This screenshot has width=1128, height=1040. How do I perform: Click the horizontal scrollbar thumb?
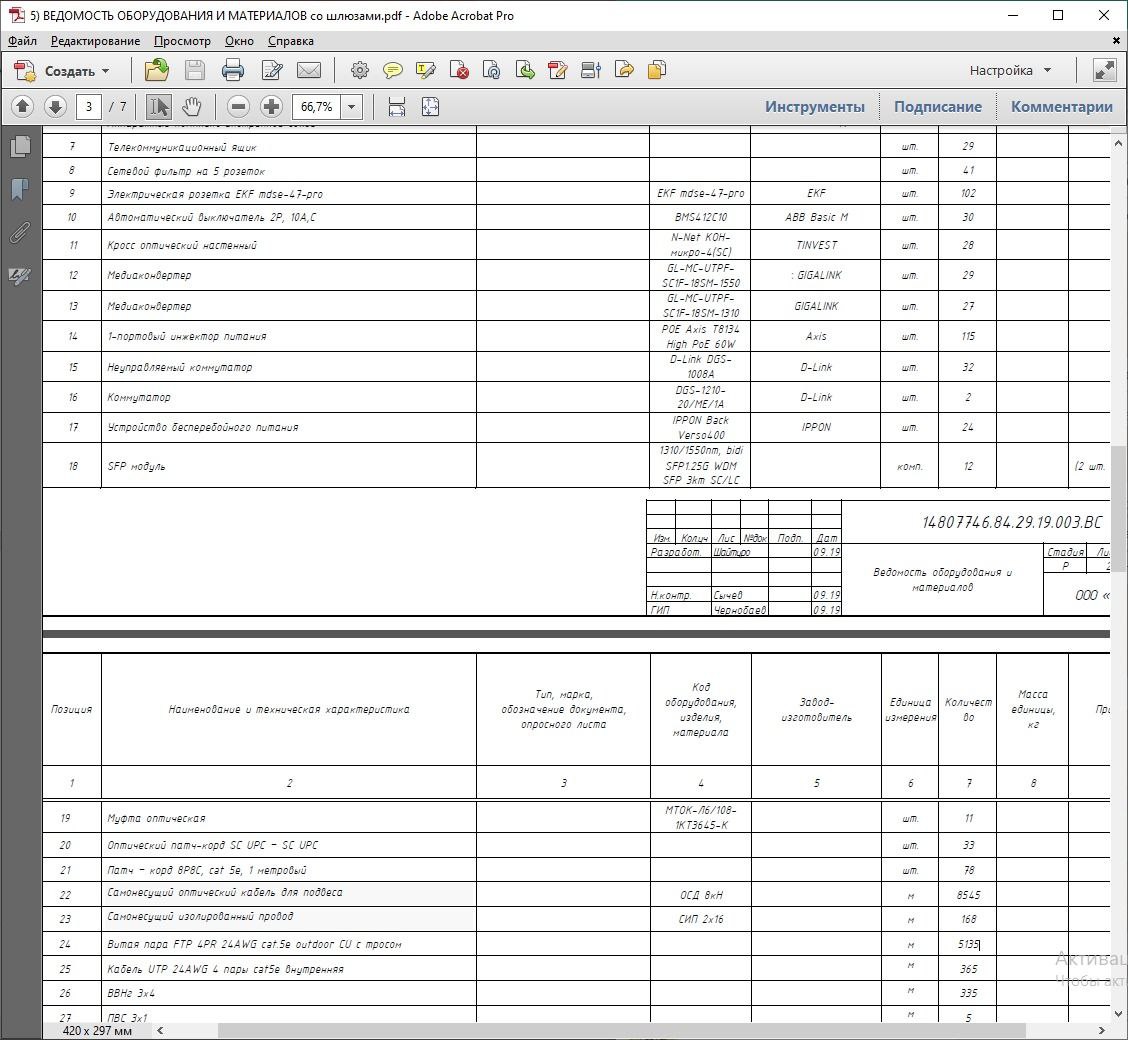[x=621, y=1030]
